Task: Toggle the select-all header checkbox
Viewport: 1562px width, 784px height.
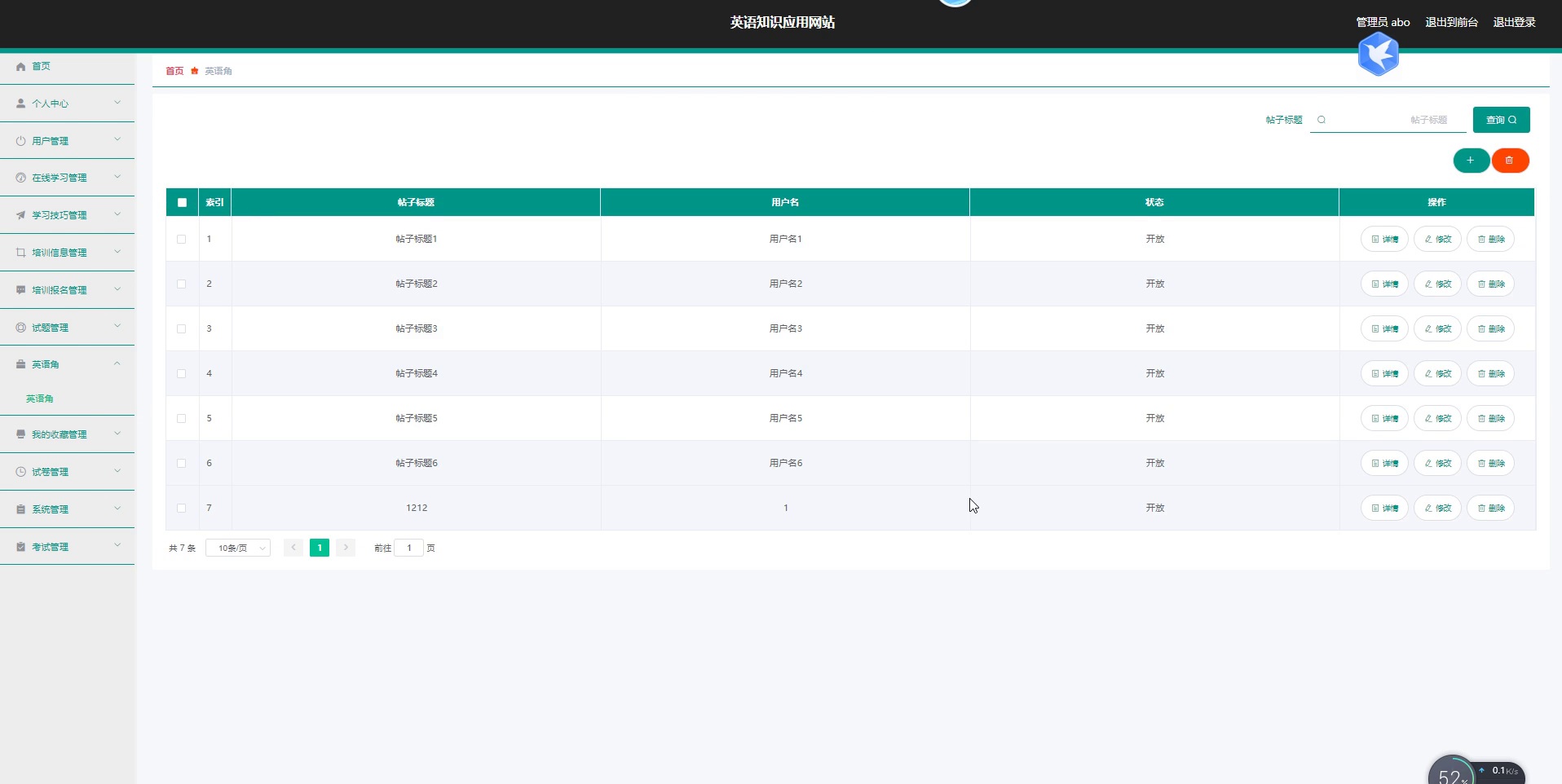Action: 182,202
